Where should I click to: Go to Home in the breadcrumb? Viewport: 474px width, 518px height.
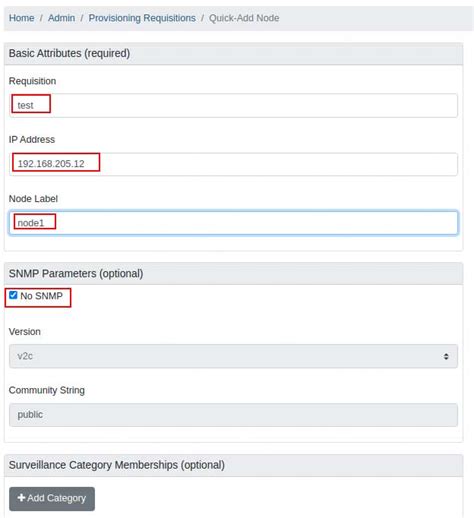[x=21, y=18]
